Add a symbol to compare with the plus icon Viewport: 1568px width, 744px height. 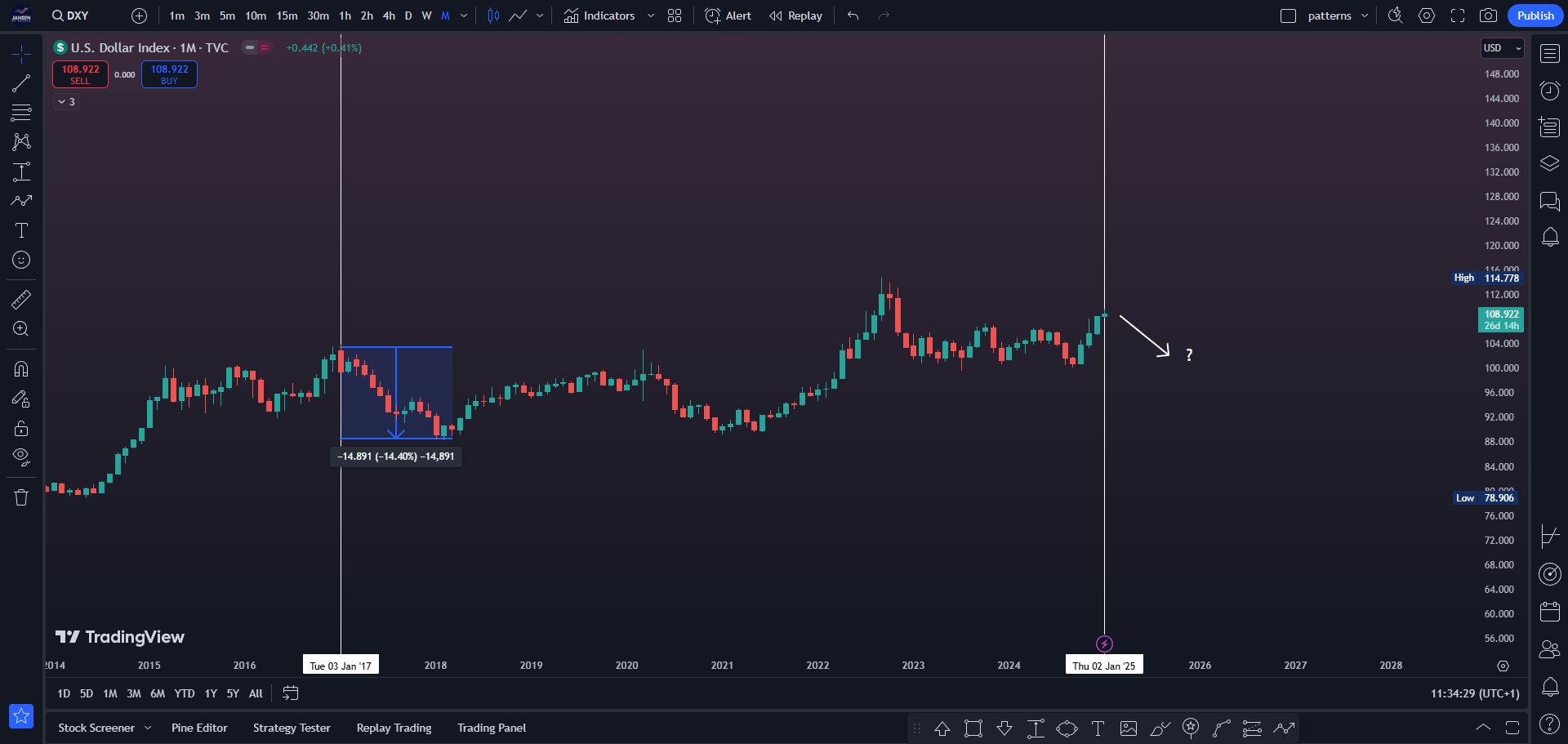[140, 16]
